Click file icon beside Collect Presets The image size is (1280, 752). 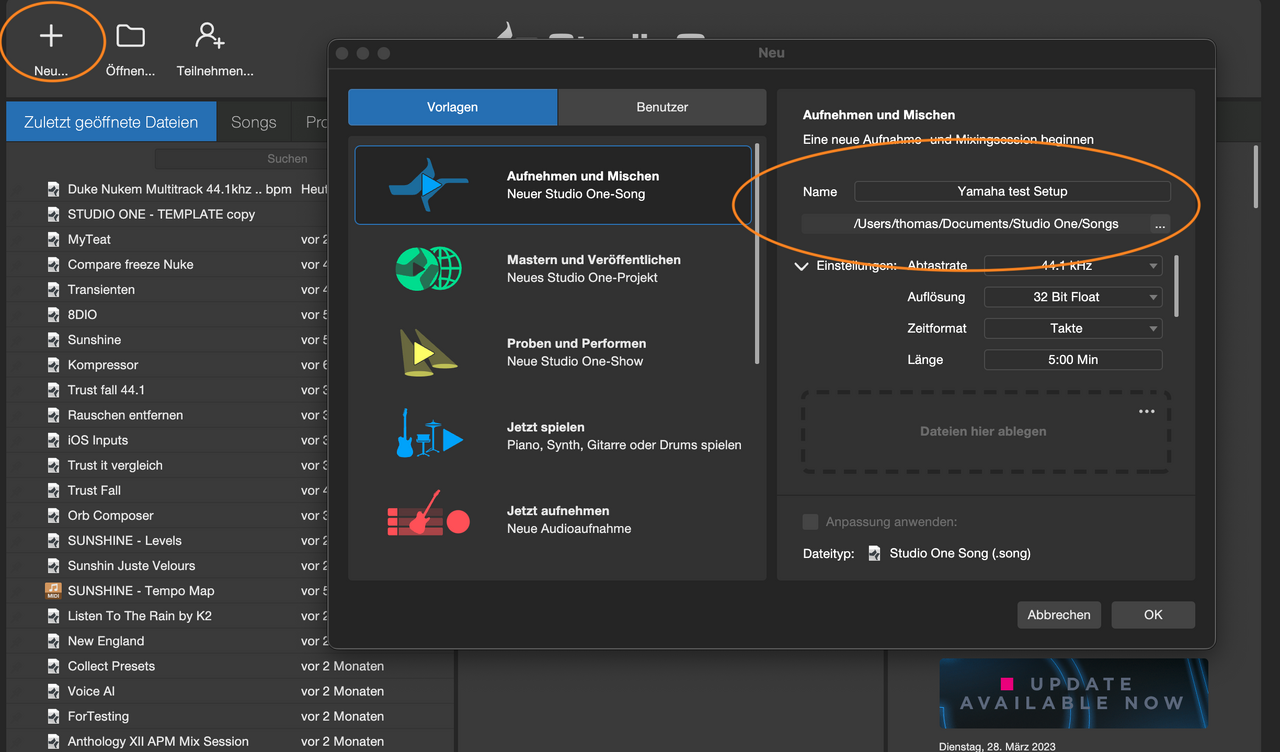tap(54, 666)
